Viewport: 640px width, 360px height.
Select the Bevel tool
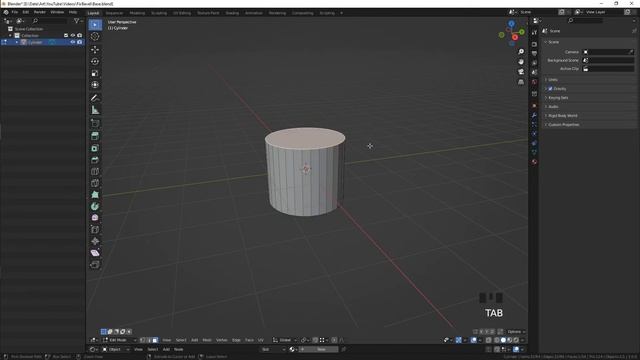click(95, 160)
